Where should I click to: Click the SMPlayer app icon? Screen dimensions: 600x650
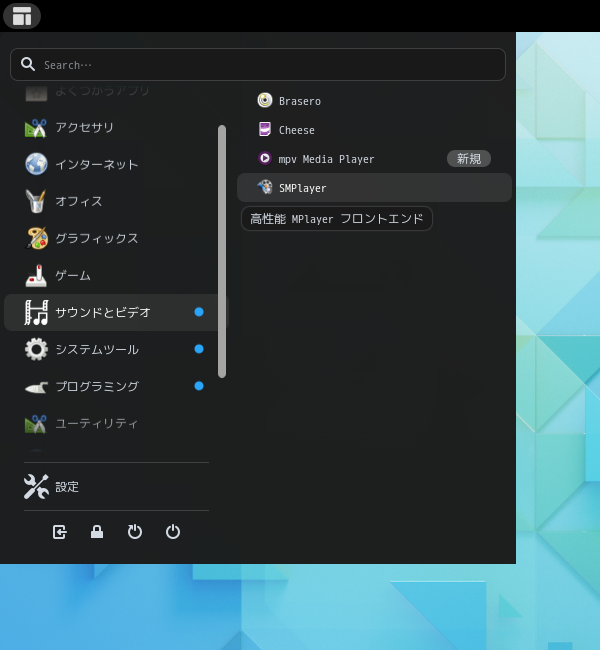[265, 187]
